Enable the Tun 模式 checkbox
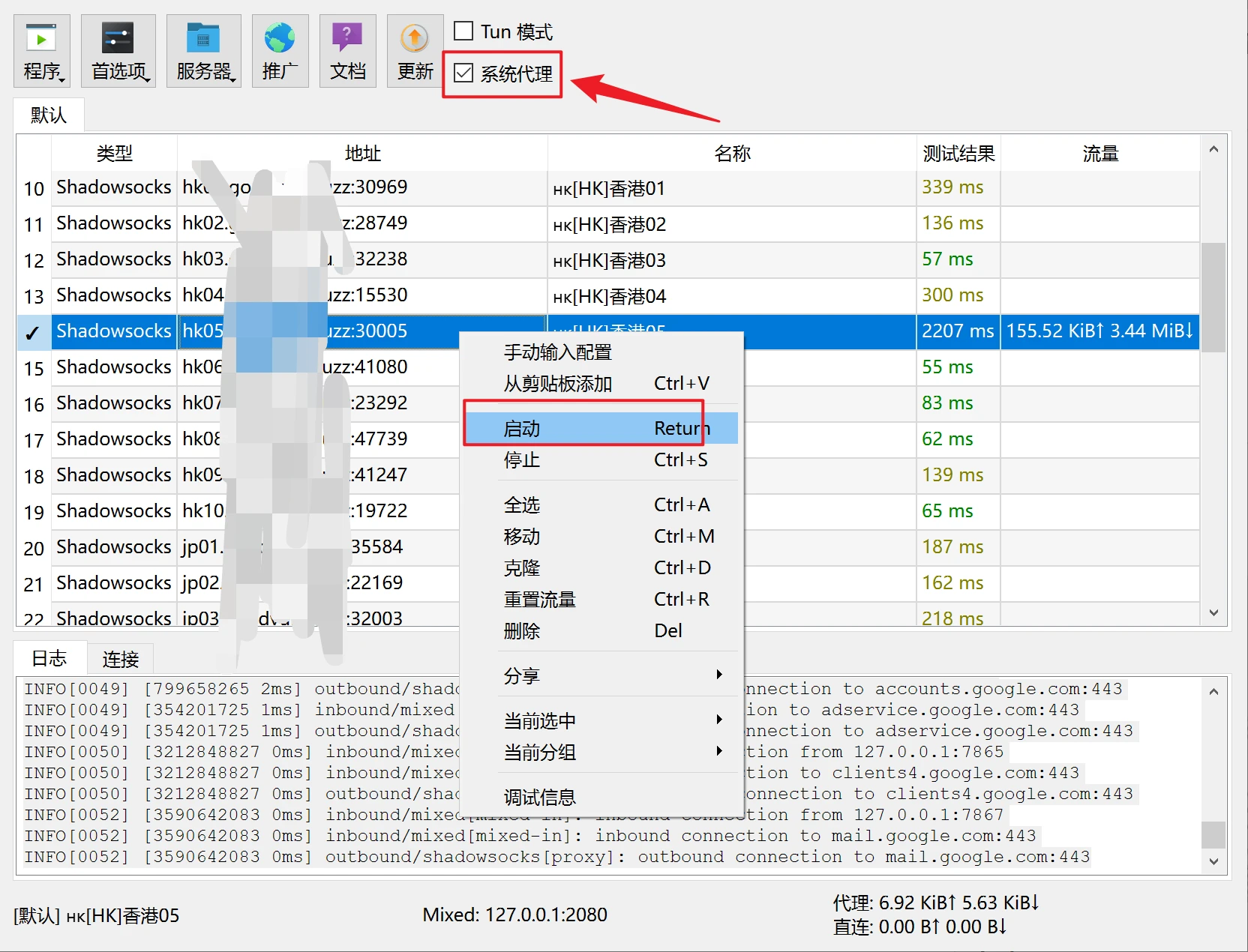This screenshot has height=952, width=1248. click(464, 31)
